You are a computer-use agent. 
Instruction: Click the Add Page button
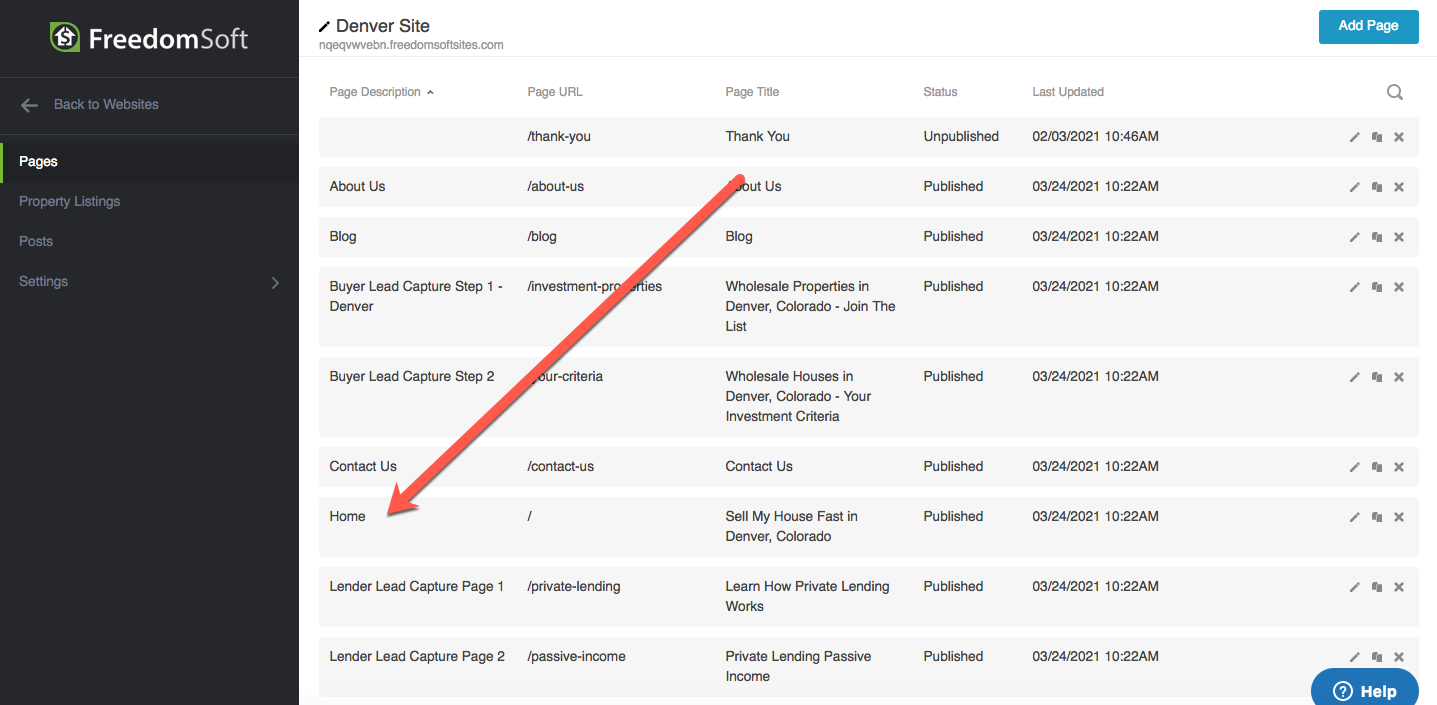tap(1368, 26)
